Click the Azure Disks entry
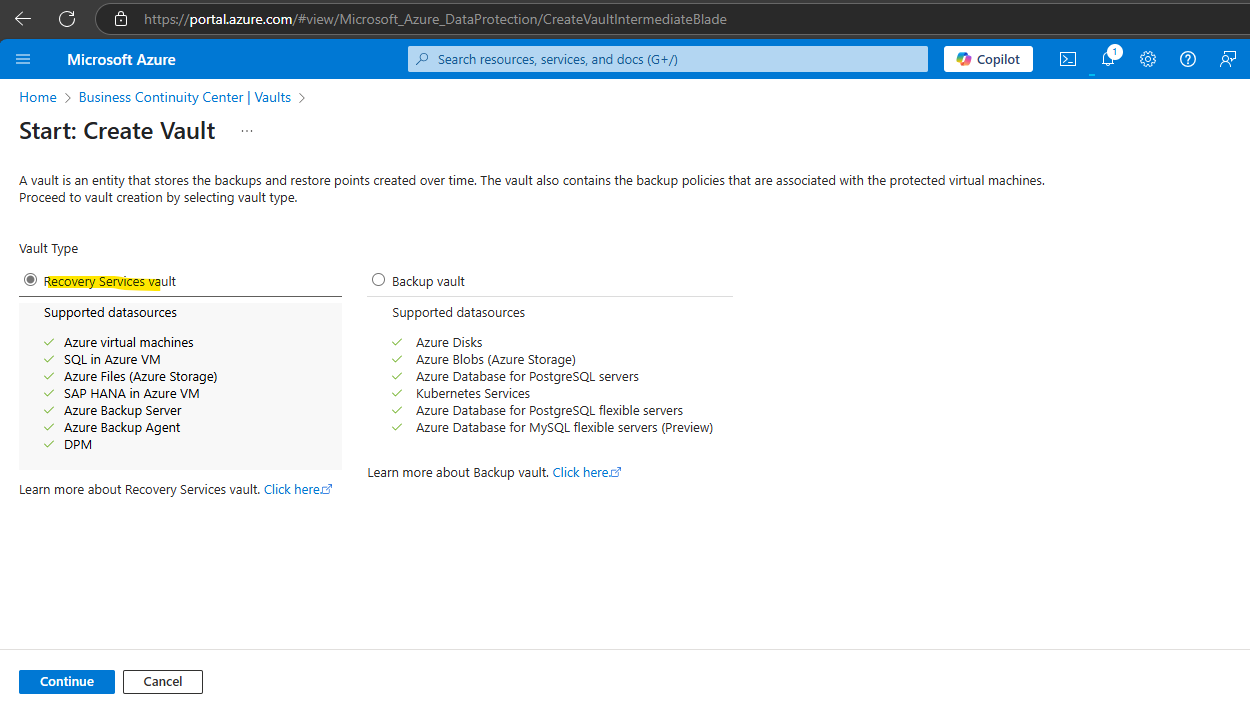1250x709 pixels. [449, 342]
